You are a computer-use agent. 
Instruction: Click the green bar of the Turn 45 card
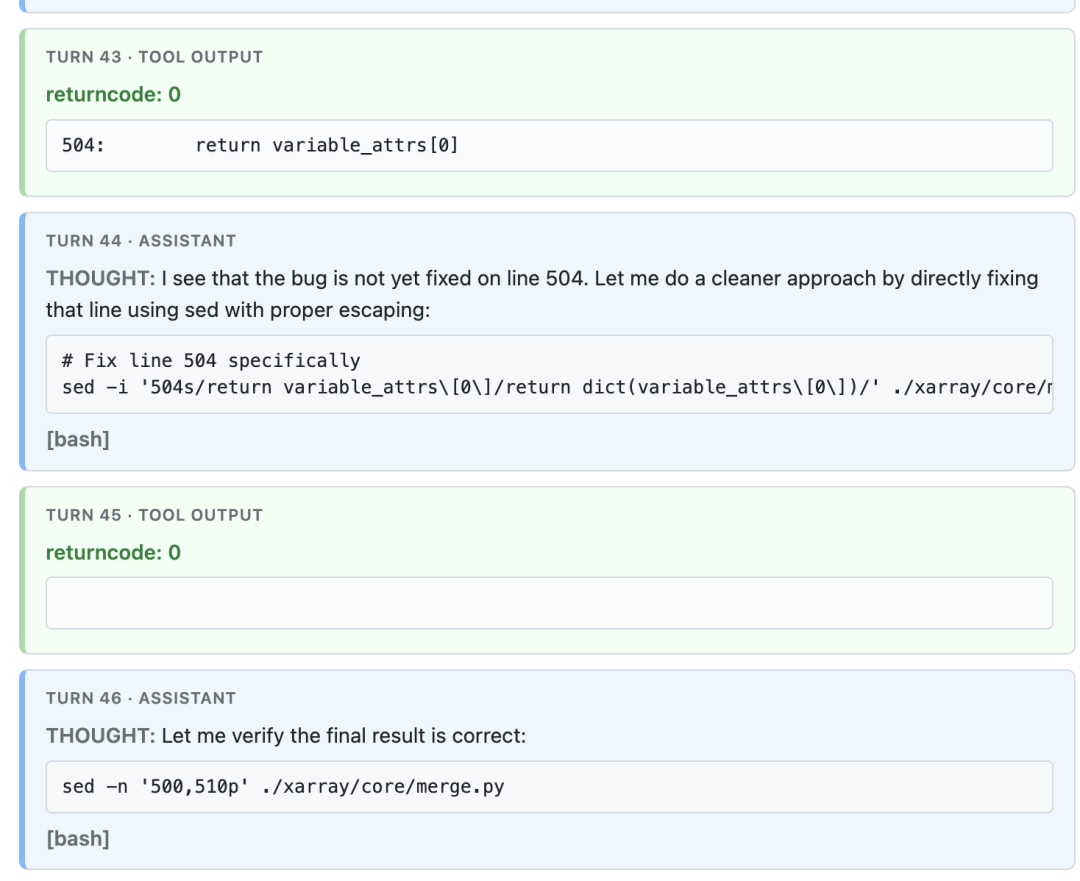click(22, 570)
